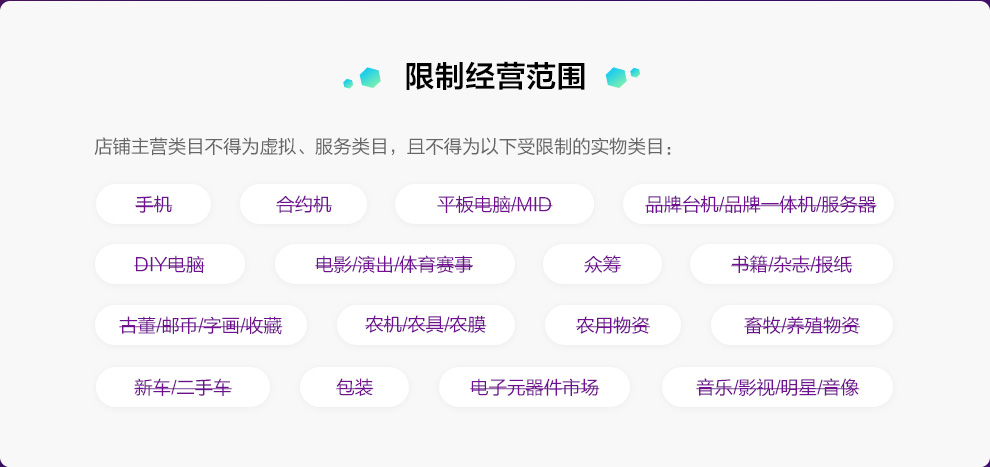Select the 电影/演出/体育赛事 tag
Viewport: 990px width, 467px height.
[394, 265]
